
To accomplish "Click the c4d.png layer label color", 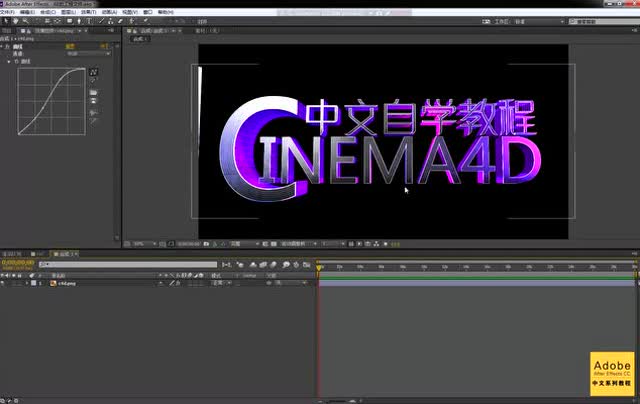I will 34,283.
